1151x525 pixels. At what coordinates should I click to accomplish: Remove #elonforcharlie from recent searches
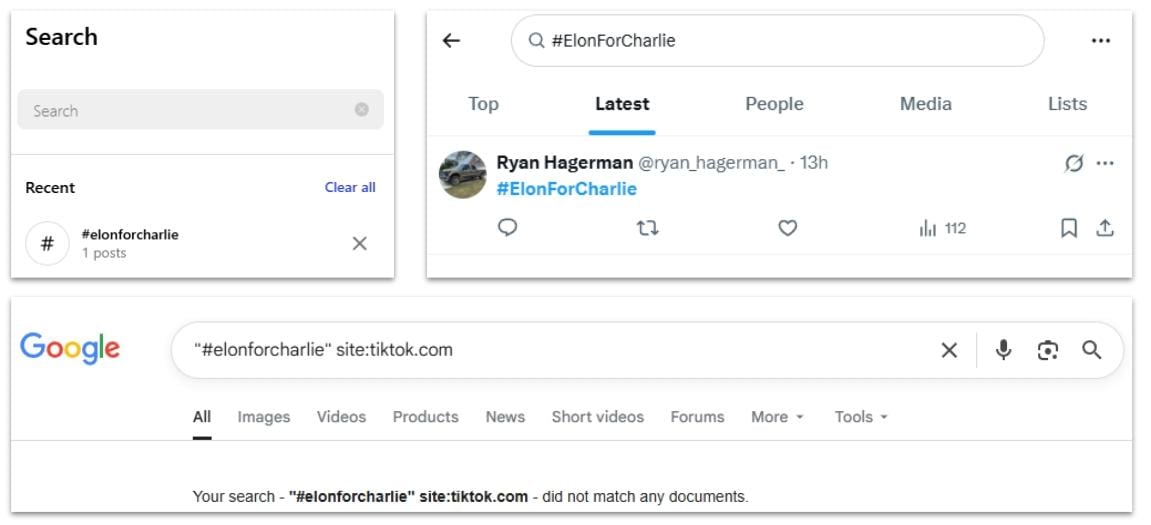[360, 243]
